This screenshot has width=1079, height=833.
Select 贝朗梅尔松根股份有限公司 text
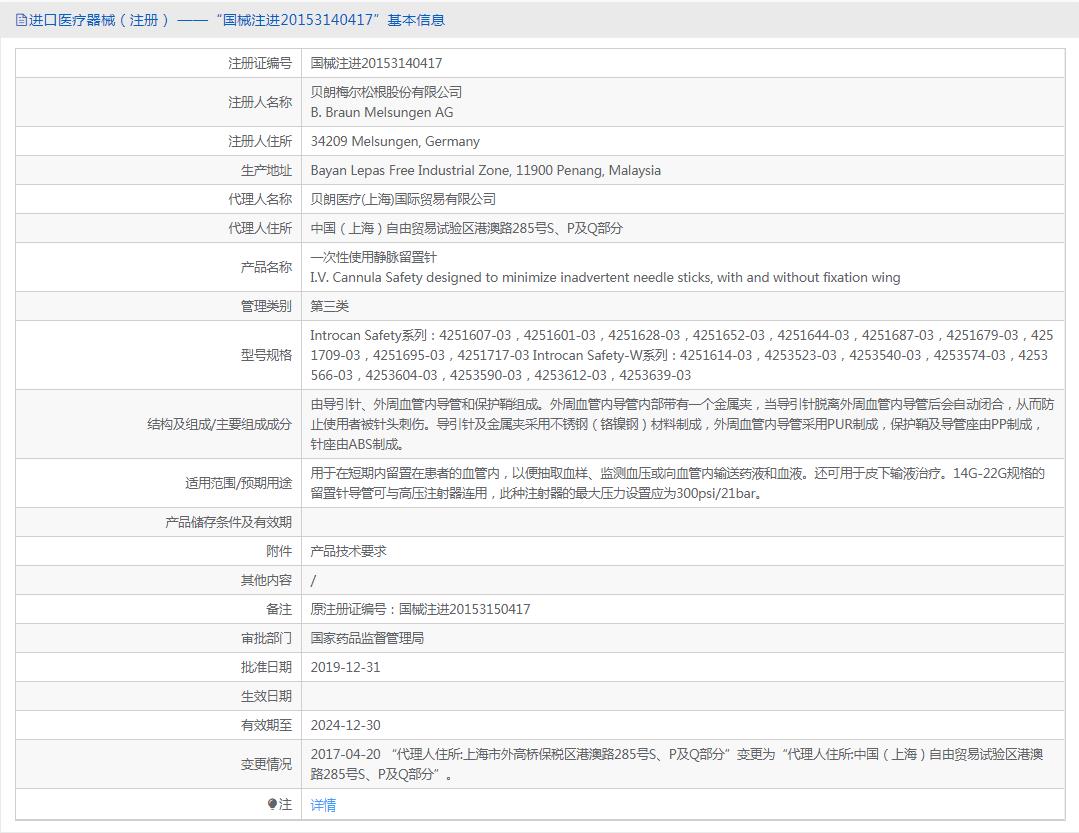386,92
